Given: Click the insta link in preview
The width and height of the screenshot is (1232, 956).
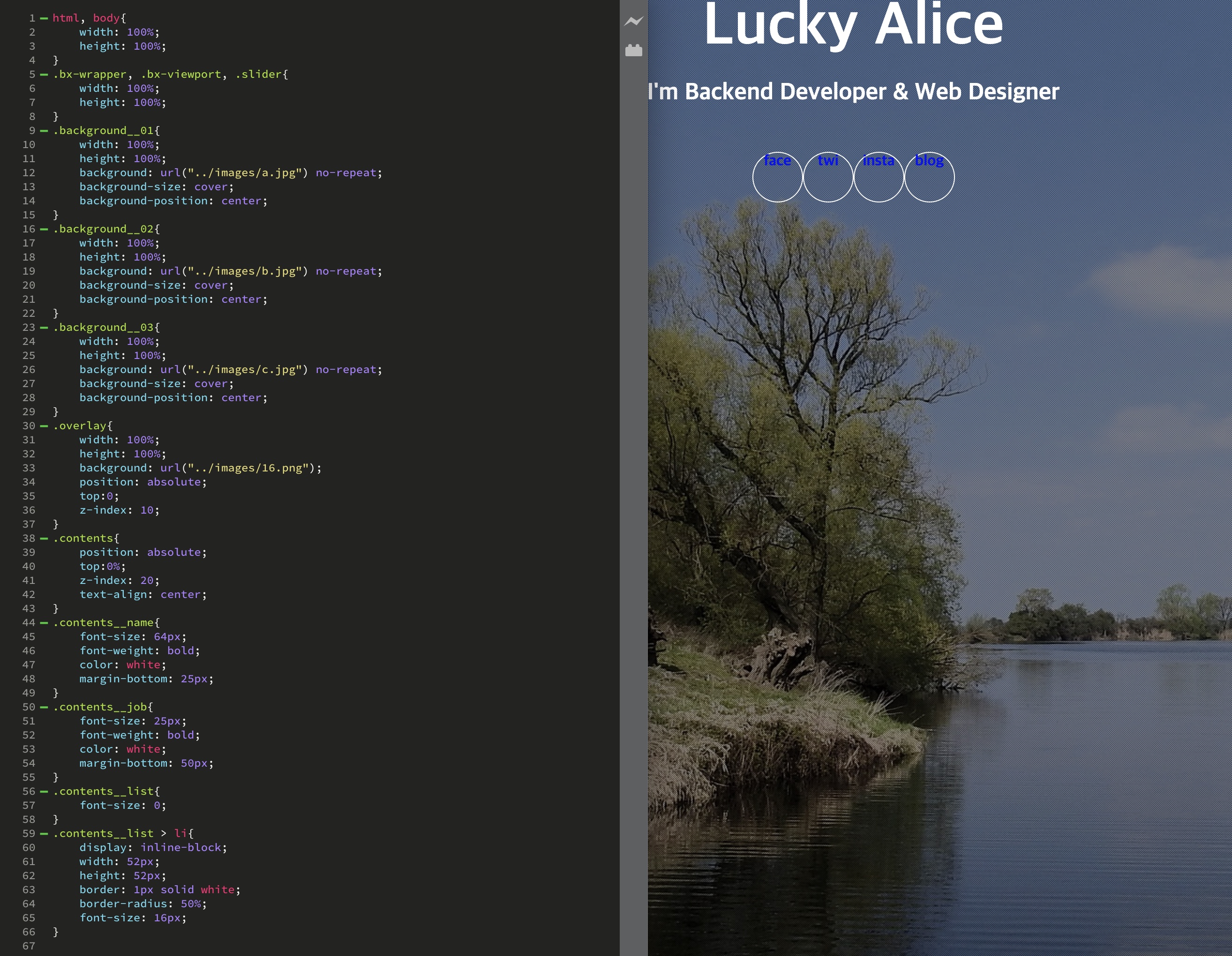Looking at the screenshot, I should click(879, 161).
